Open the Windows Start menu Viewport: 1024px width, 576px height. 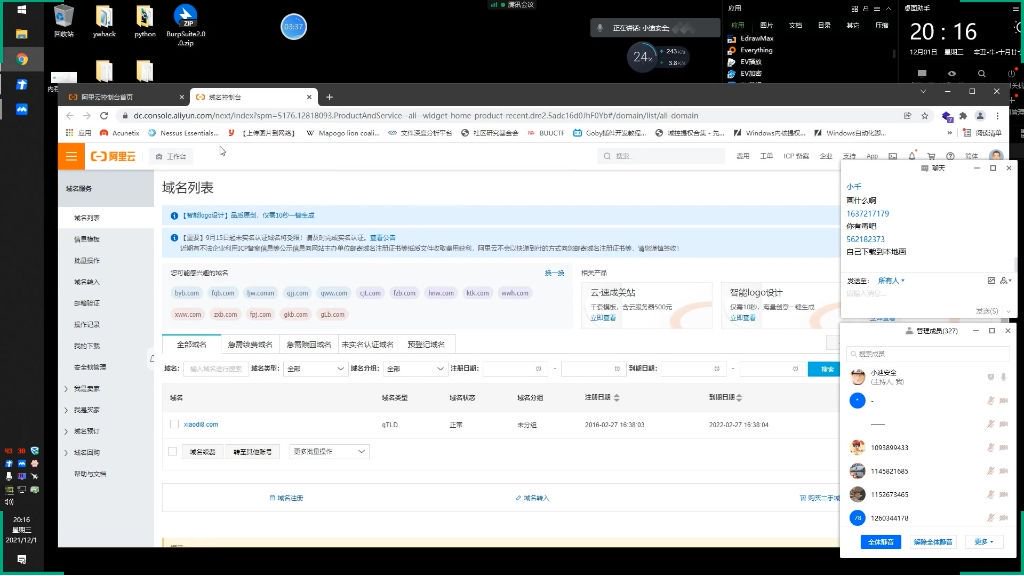pos(22,9)
